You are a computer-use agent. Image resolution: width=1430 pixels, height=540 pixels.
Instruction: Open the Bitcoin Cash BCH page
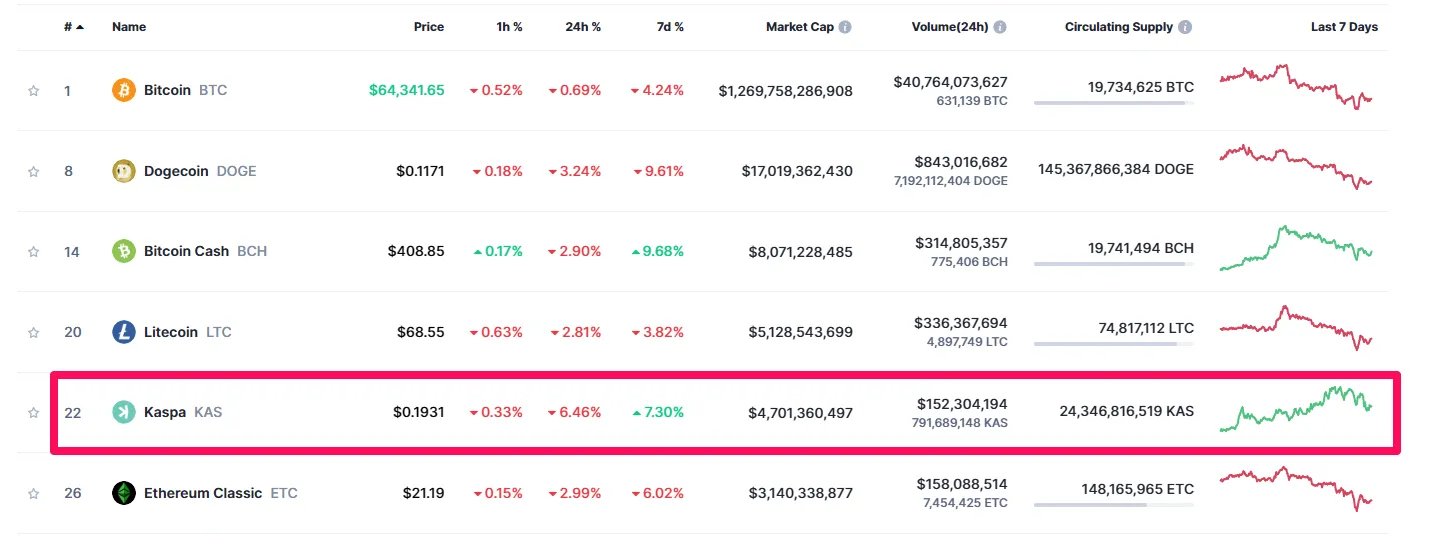click(x=206, y=251)
